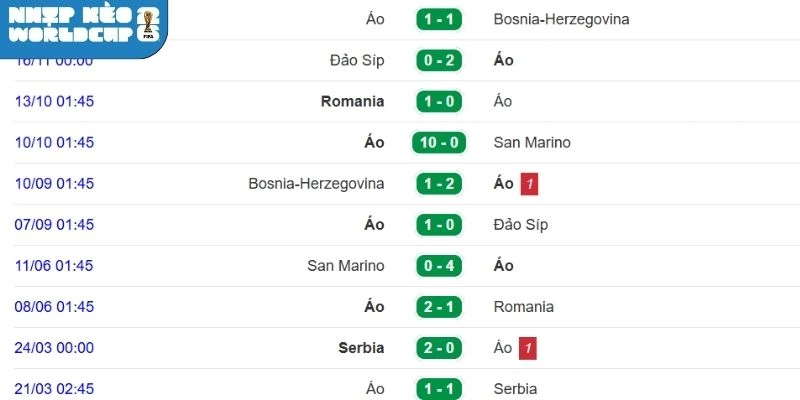Open the 13/10 01:45 match date
This screenshot has height=400, width=800.
coord(54,101)
